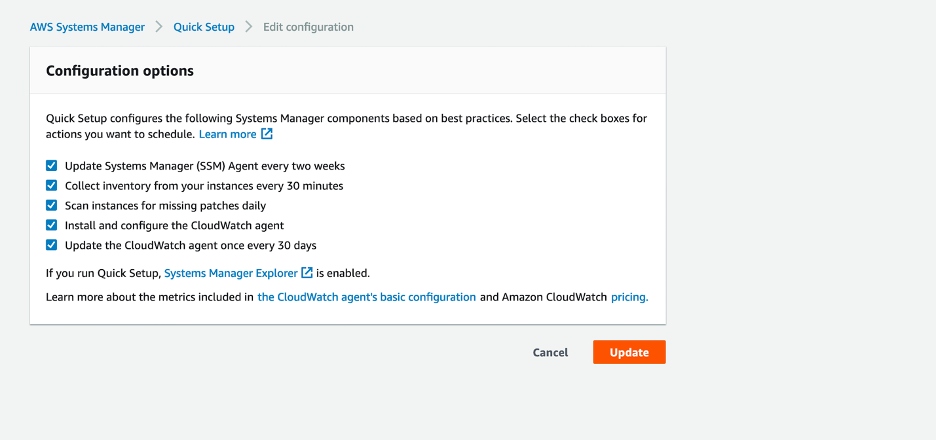Open the Learn more link
936x440 pixels.
pyautogui.click(x=228, y=134)
